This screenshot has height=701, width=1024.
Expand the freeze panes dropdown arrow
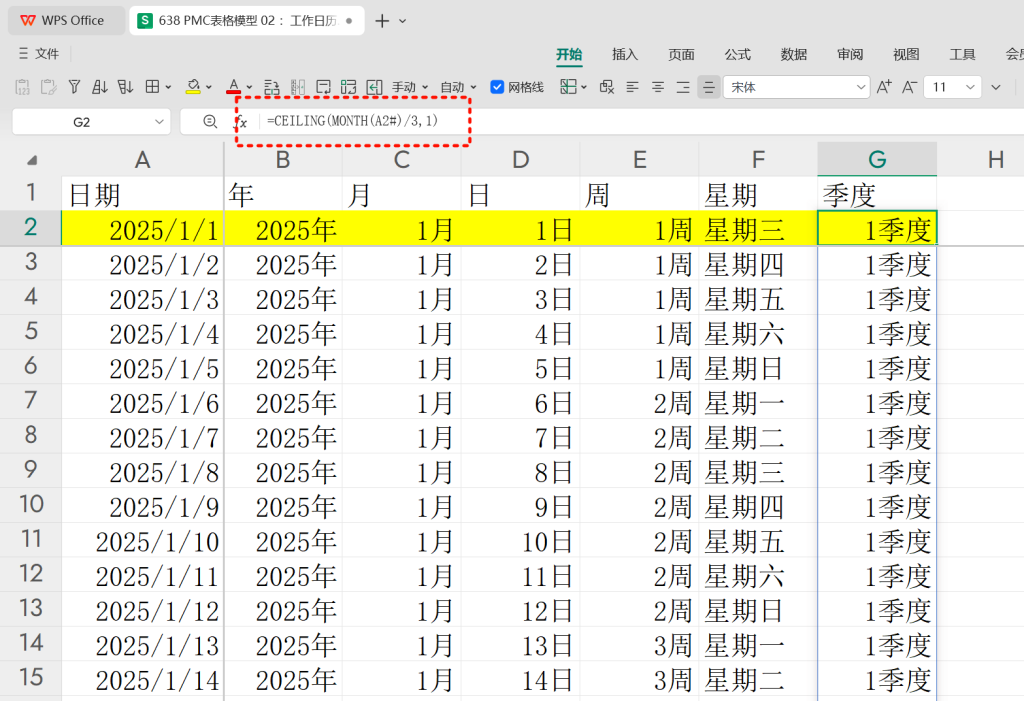pos(584,87)
